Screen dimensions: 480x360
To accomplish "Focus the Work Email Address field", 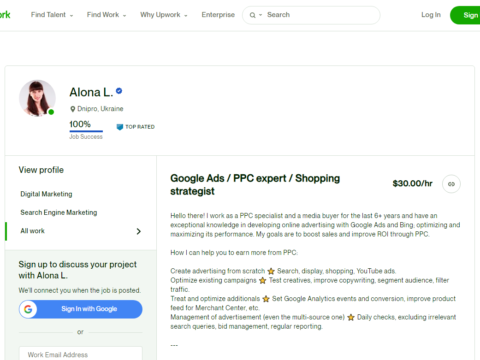I will pos(81,354).
